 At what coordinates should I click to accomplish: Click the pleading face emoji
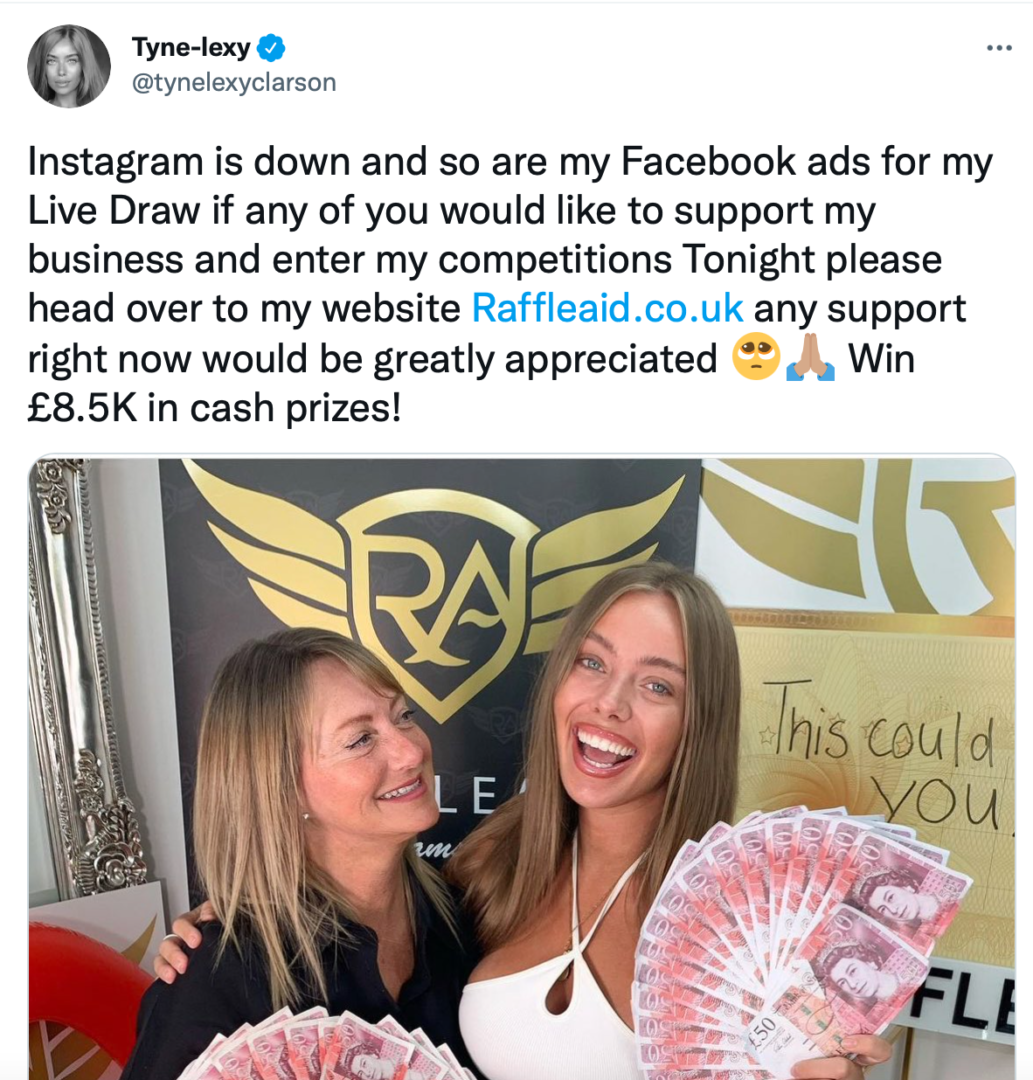pyautogui.click(x=755, y=357)
